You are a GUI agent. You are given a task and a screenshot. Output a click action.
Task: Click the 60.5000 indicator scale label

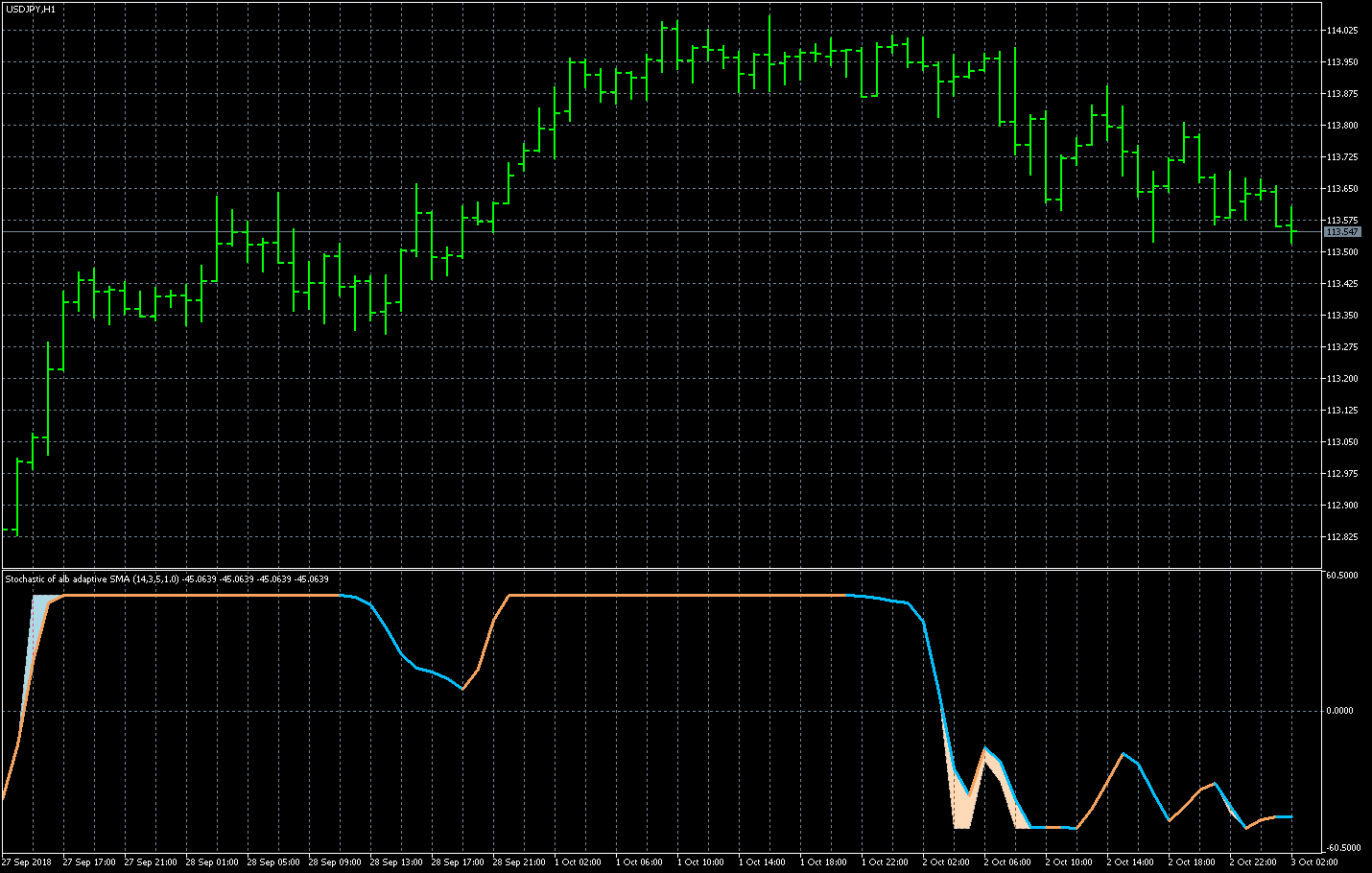coord(1341,576)
